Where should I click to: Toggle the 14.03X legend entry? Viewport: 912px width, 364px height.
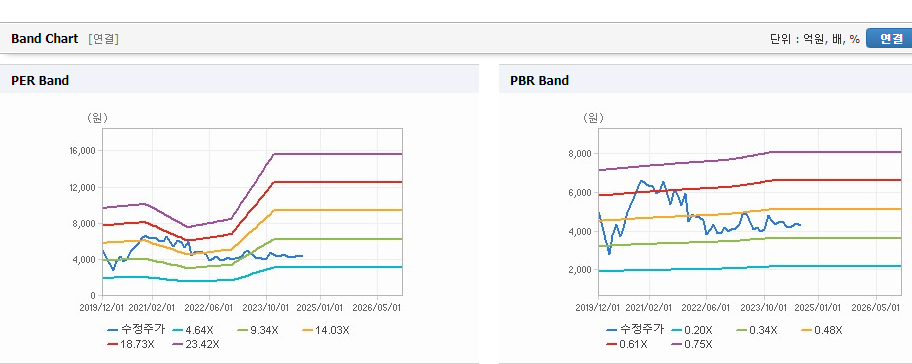pos(325,330)
